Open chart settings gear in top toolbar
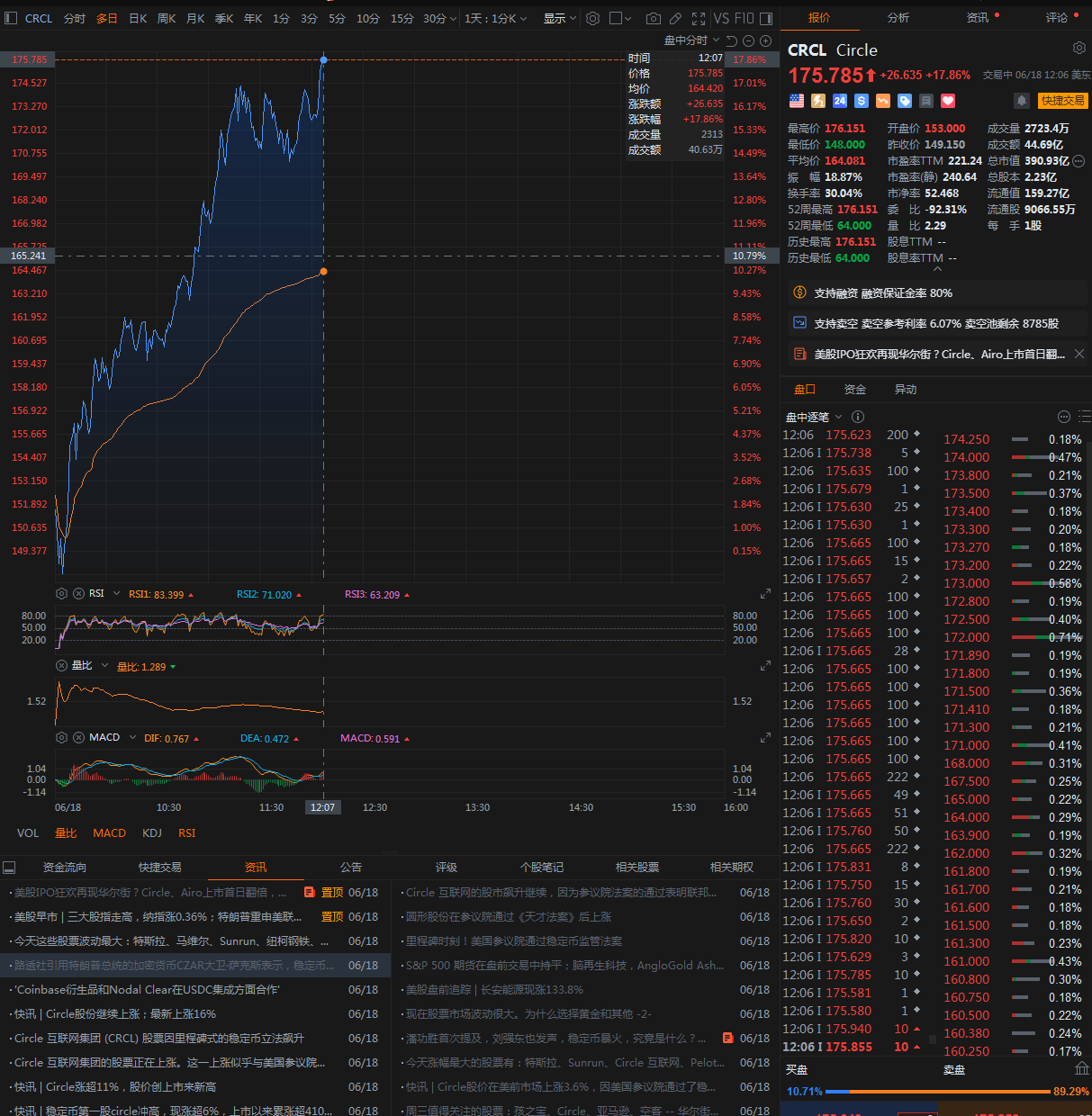The image size is (1092, 1116). [x=592, y=18]
